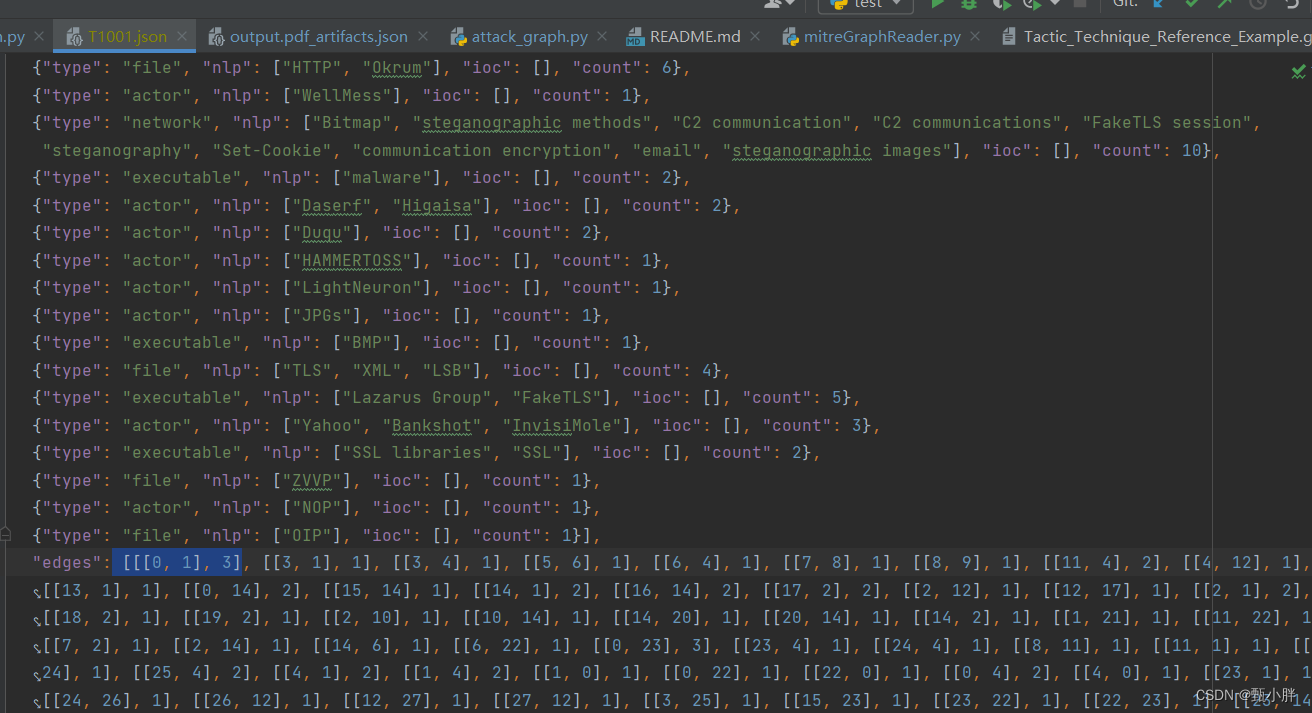The image size is (1312, 713).
Task: Close the README.md tab
Action: (756, 37)
